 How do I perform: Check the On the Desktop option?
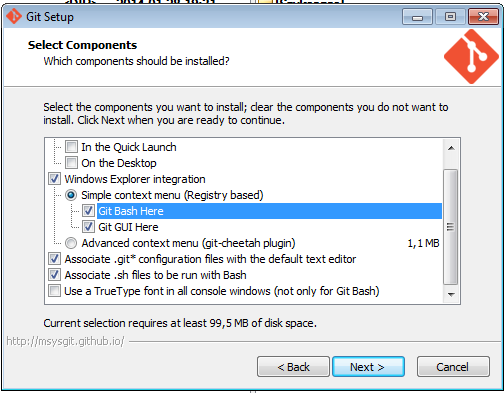71,163
